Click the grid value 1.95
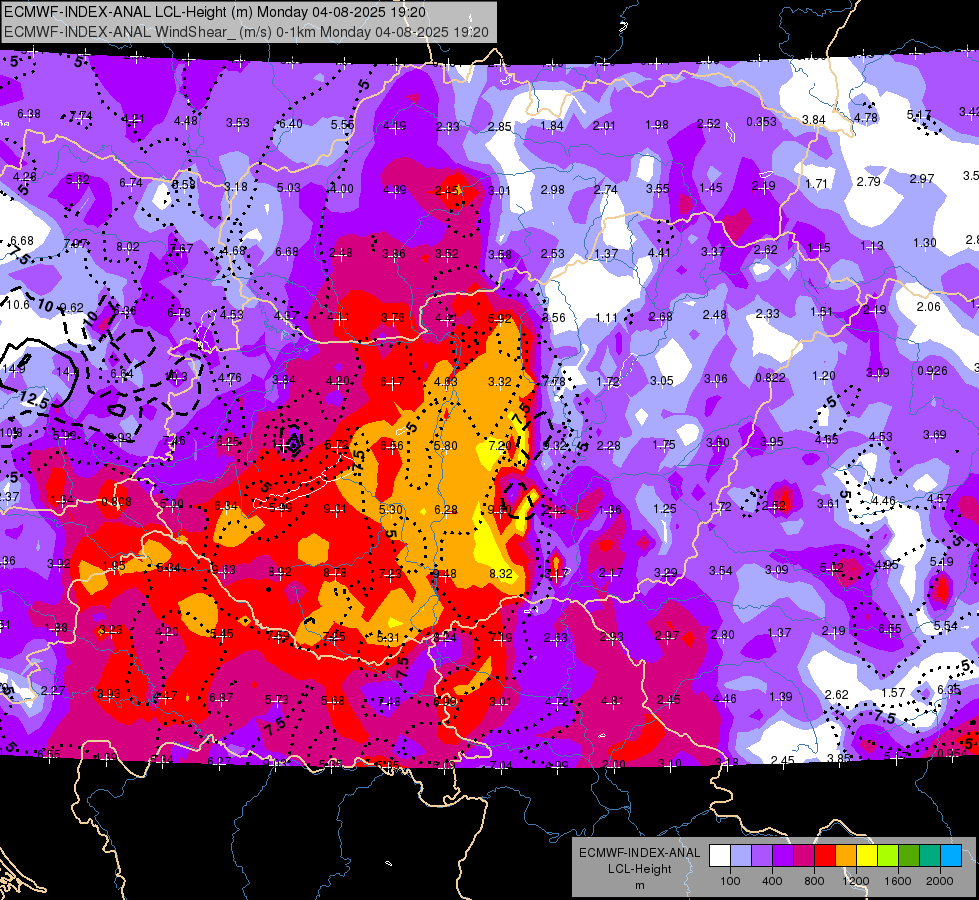Image resolution: width=979 pixels, height=900 pixels. point(114,566)
